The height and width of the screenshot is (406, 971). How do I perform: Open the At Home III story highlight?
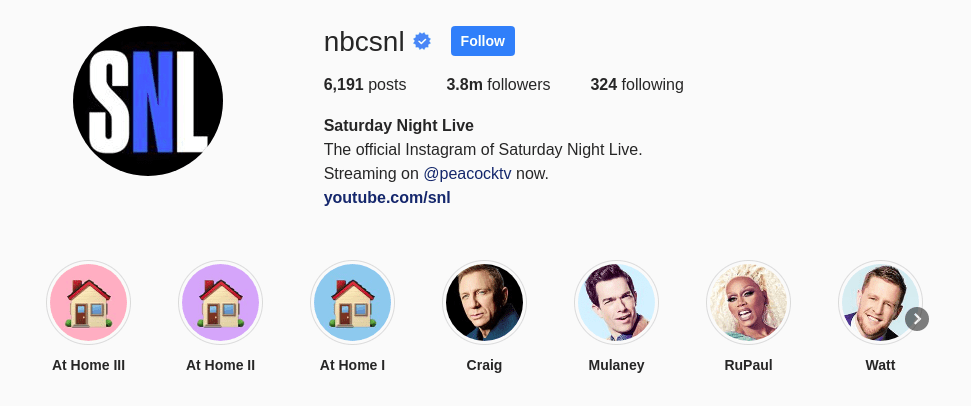coord(88,303)
